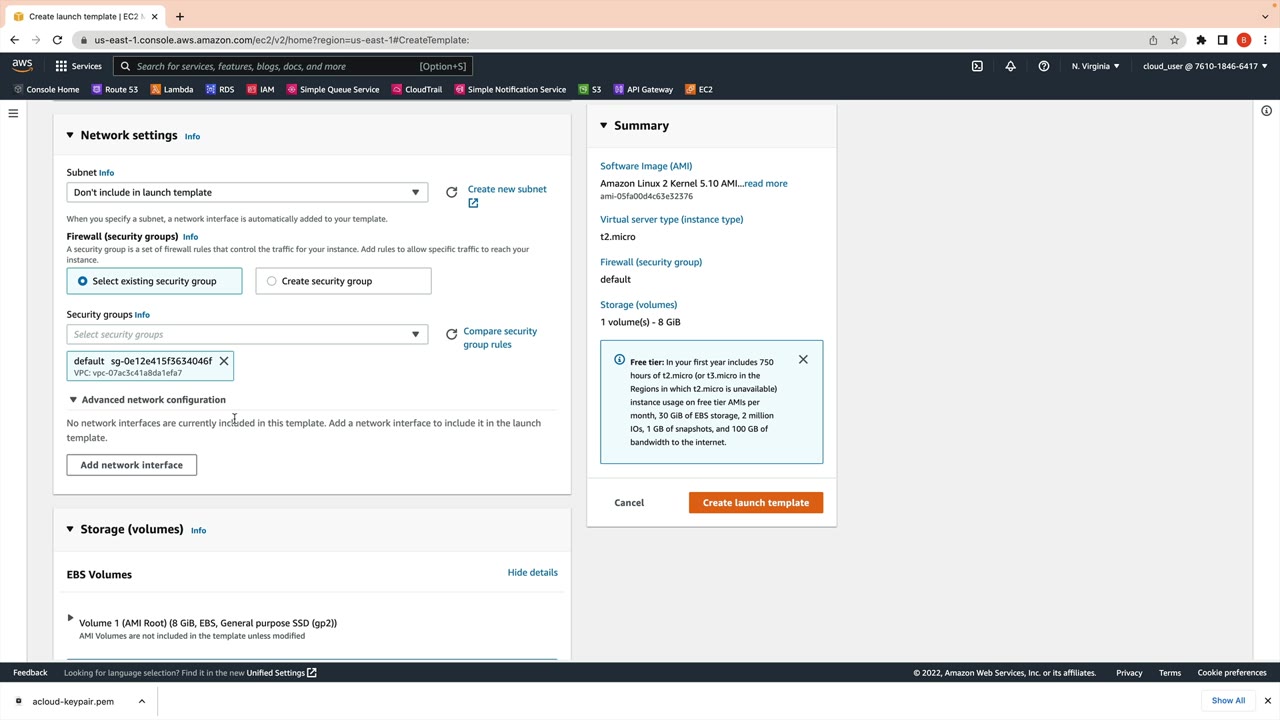The height and width of the screenshot is (720, 1280).
Task: Open the Firewall (security groups) Info link
Action: click(190, 237)
